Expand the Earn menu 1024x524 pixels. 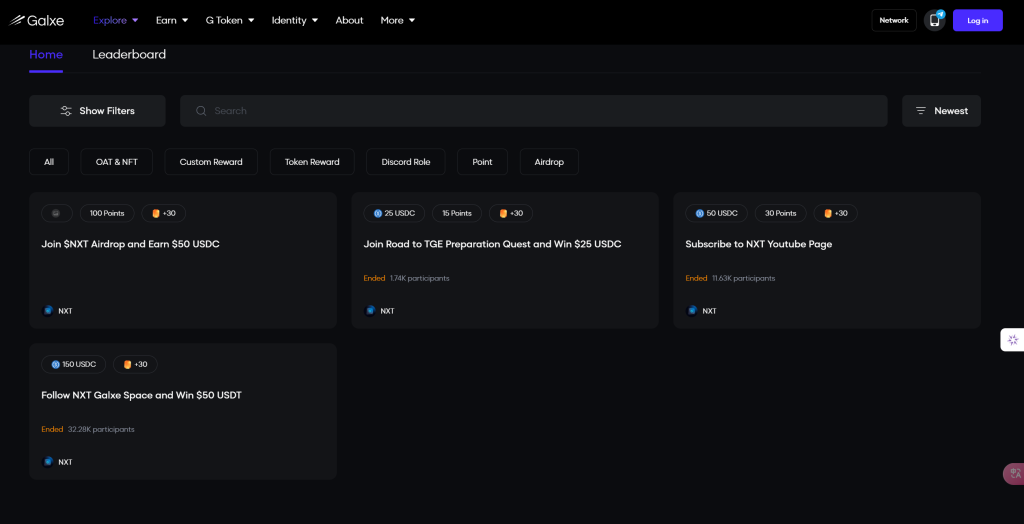pyautogui.click(x=172, y=20)
